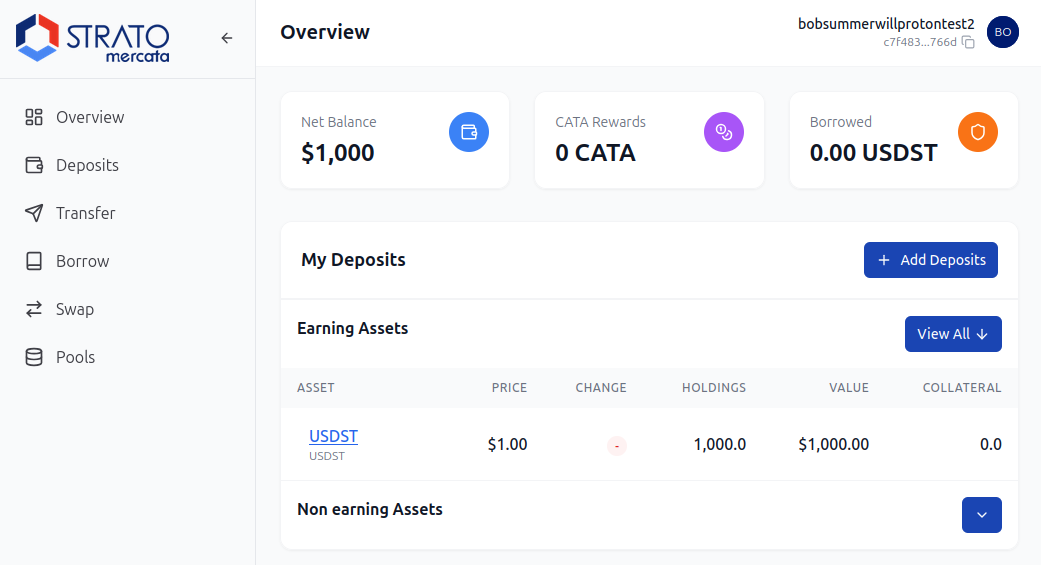
Task: Sort by the HOLDINGS column header
Action: 713,388
